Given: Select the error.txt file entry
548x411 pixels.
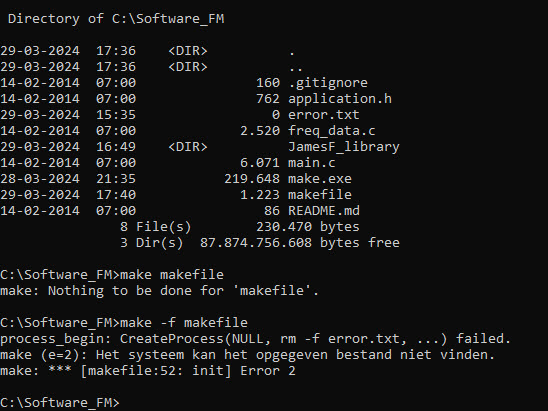Looking at the screenshot, I should click(x=324, y=115).
